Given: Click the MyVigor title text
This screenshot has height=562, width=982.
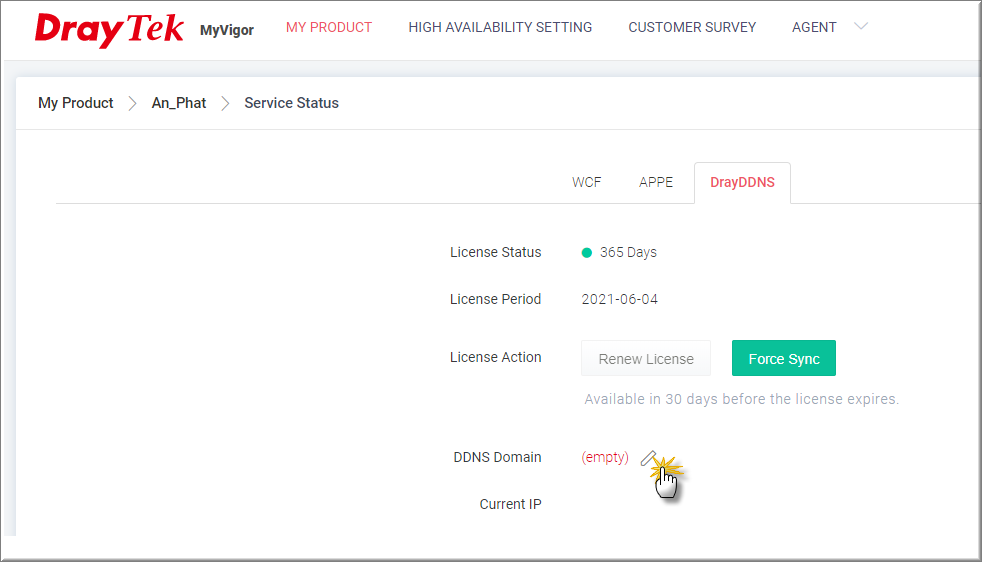Looking at the screenshot, I should 227,30.
